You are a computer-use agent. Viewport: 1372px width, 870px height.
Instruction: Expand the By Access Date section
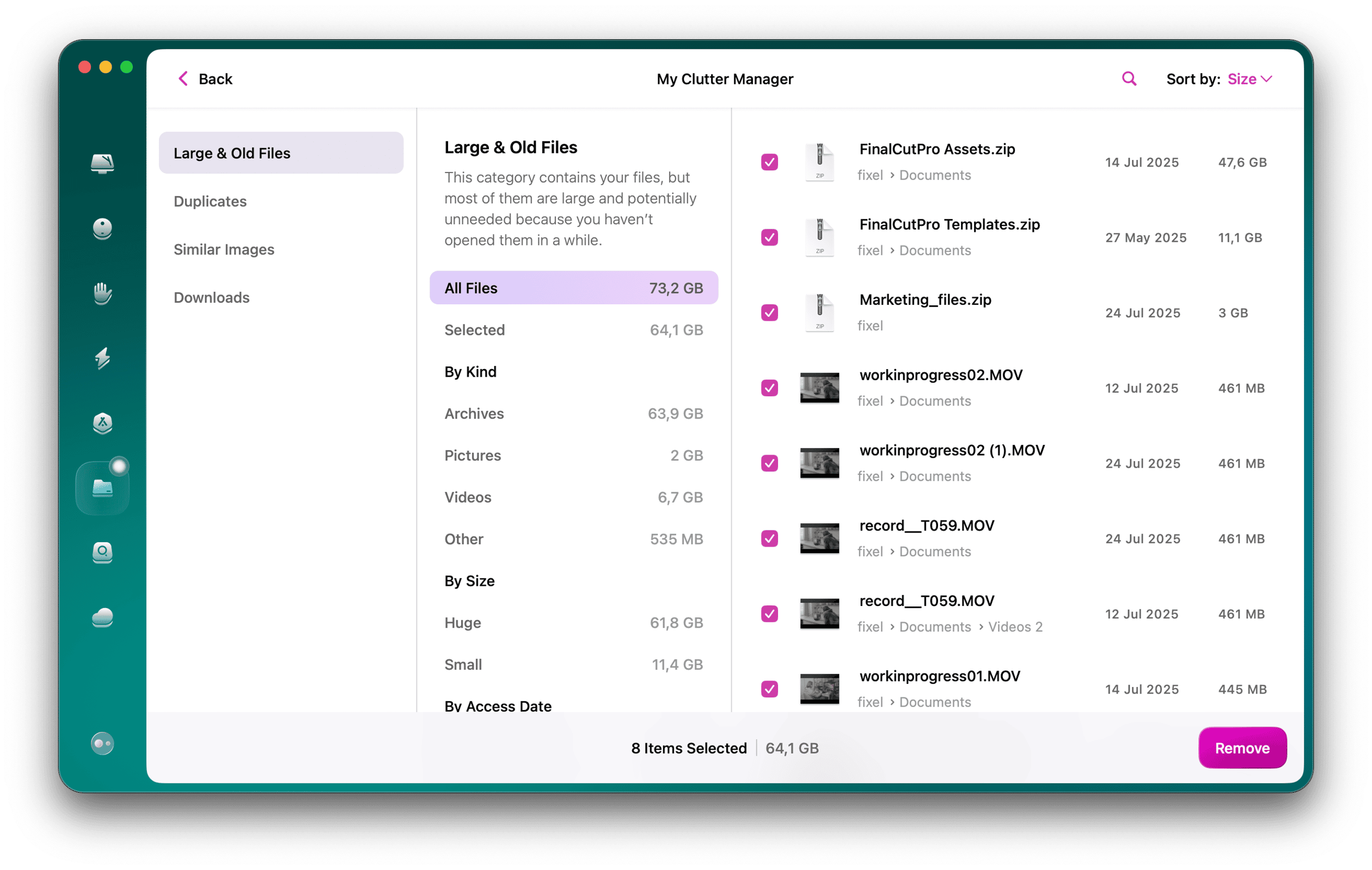click(x=498, y=706)
